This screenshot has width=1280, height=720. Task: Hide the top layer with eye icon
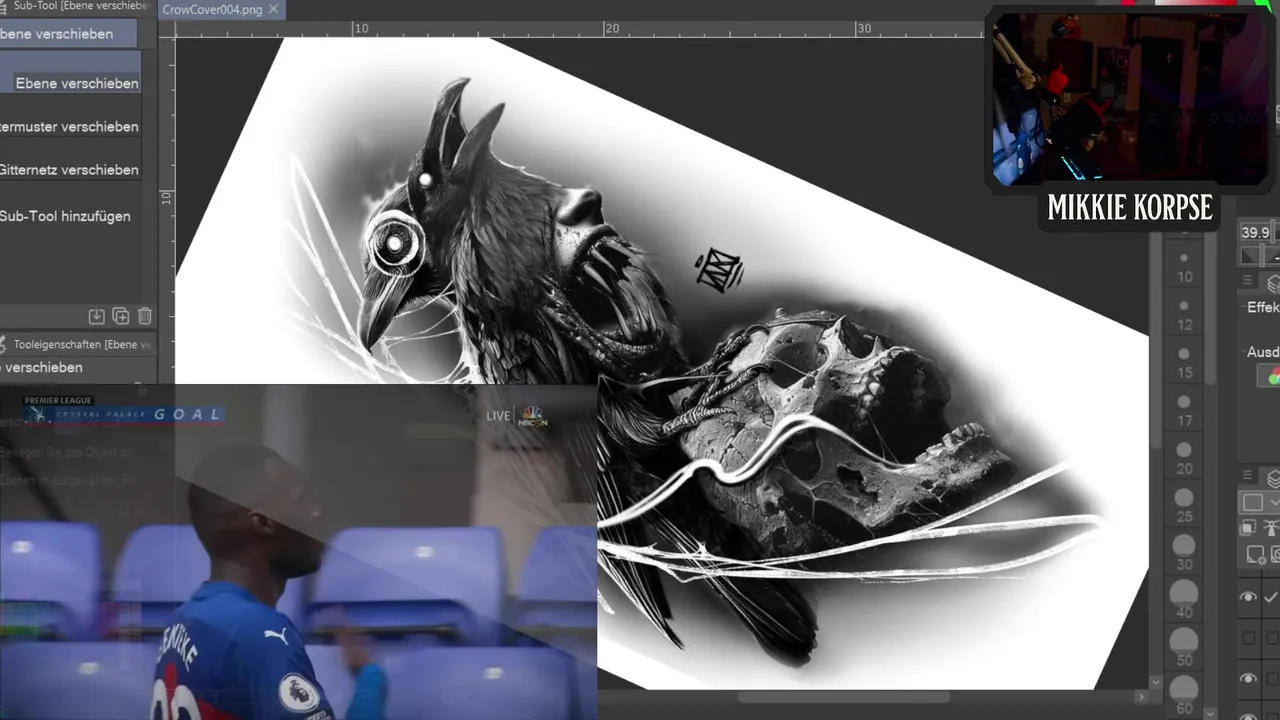pyautogui.click(x=1248, y=597)
